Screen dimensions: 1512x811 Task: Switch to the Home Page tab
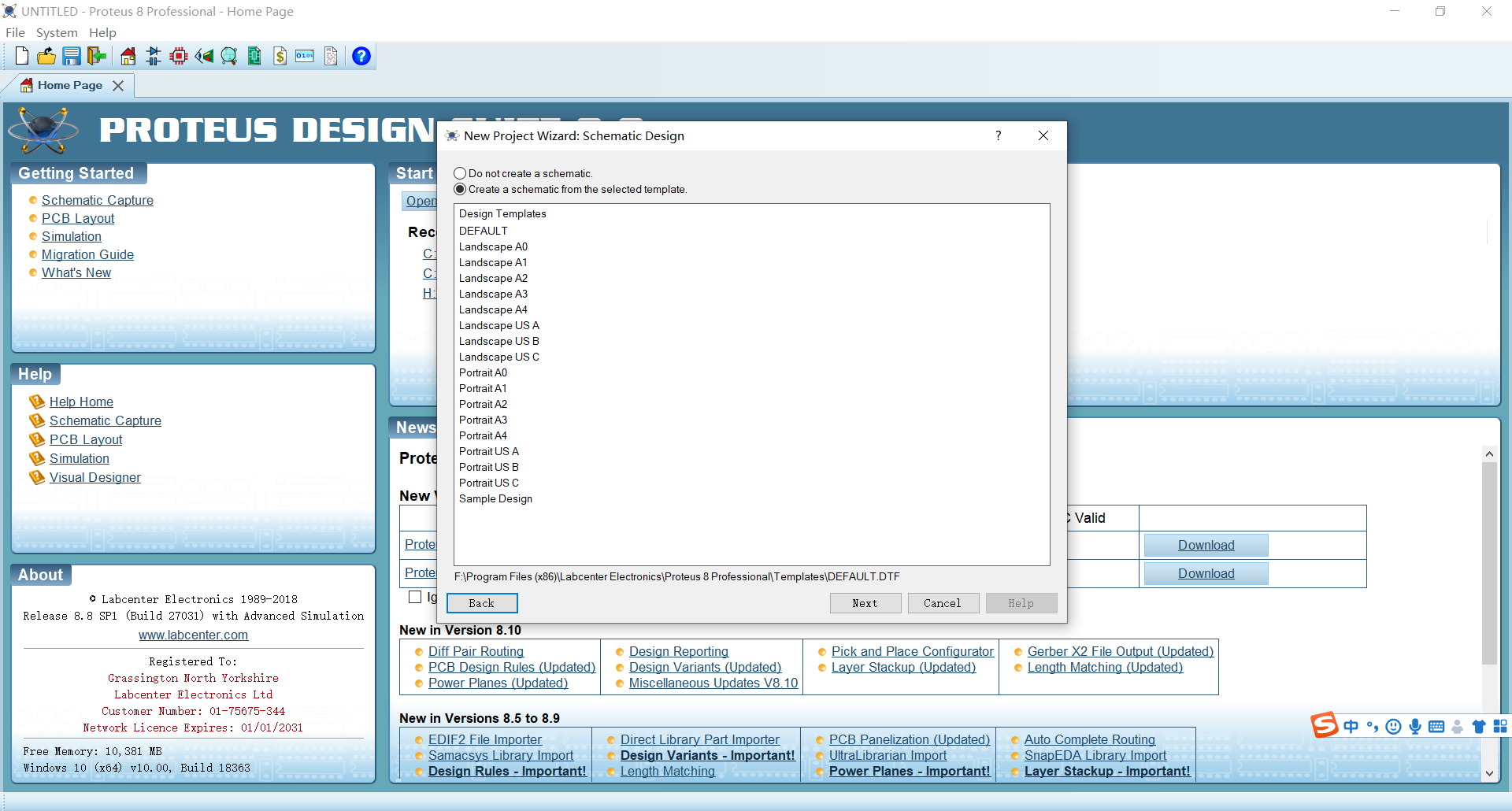[x=69, y=85]
